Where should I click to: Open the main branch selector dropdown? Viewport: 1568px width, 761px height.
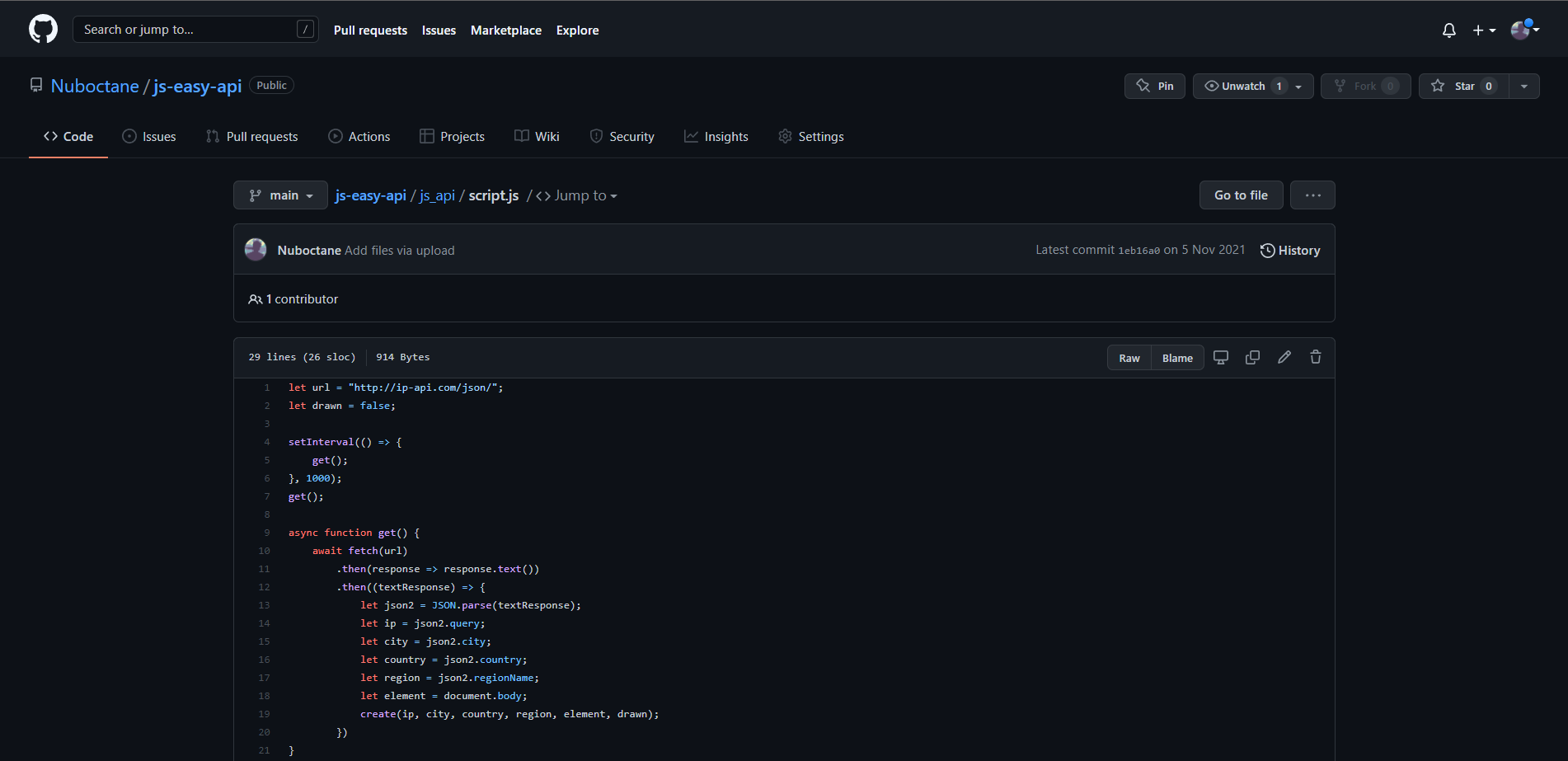280,195
